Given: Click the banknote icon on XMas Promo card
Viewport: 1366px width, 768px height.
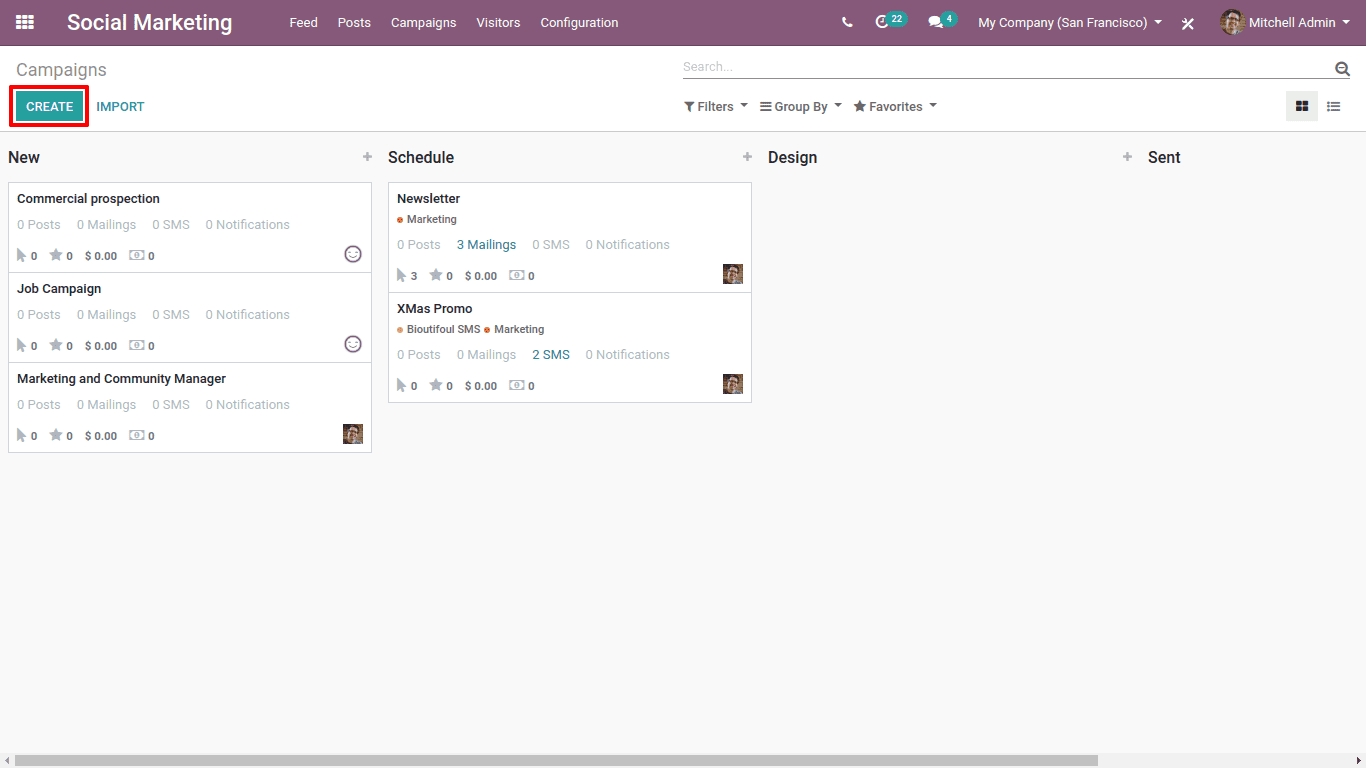Looking at the screenshot, I should (516, 385).
